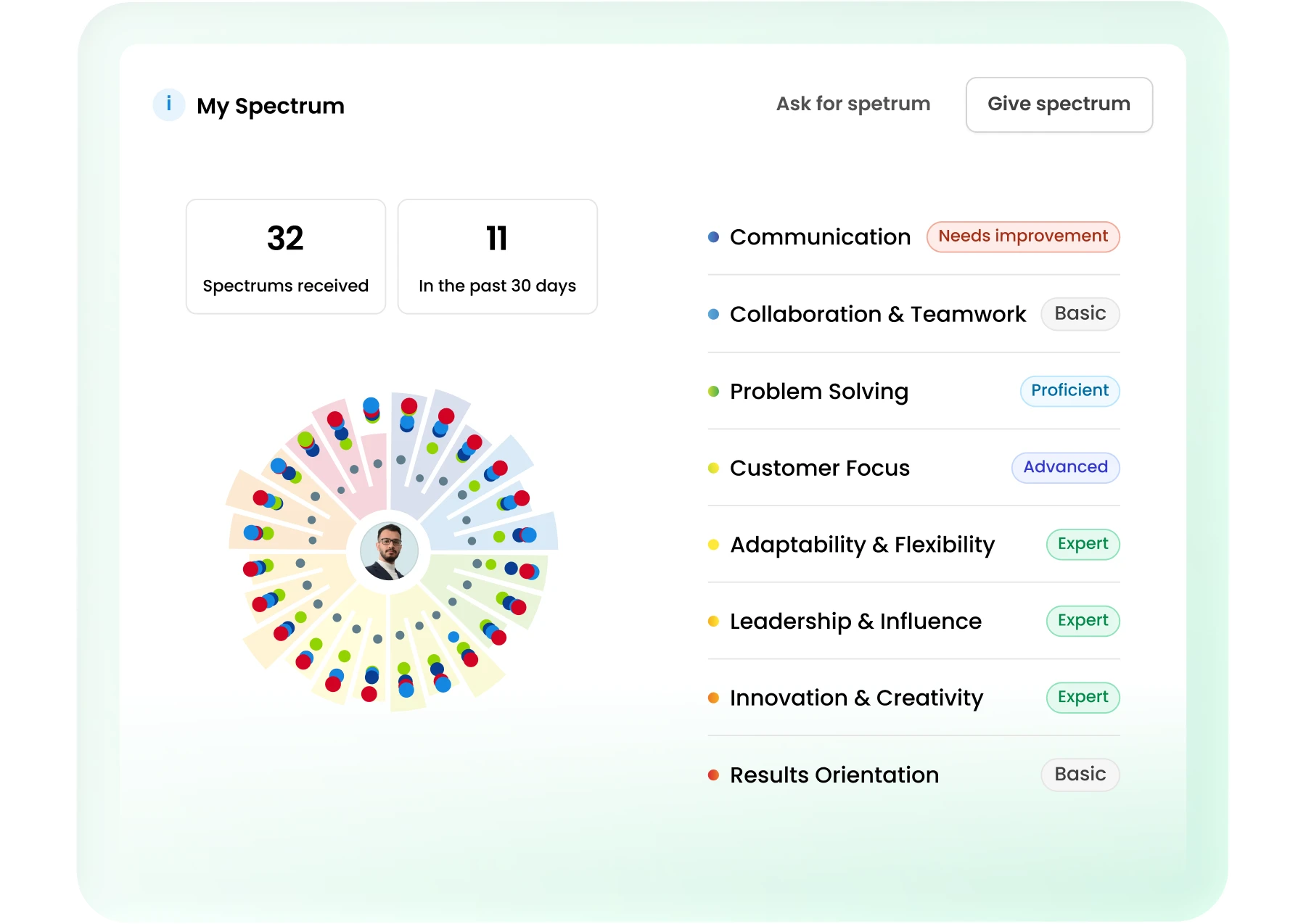Expand the Results Orientation row
Viewport: 1306px width, 924px height.
click(833, 774)
